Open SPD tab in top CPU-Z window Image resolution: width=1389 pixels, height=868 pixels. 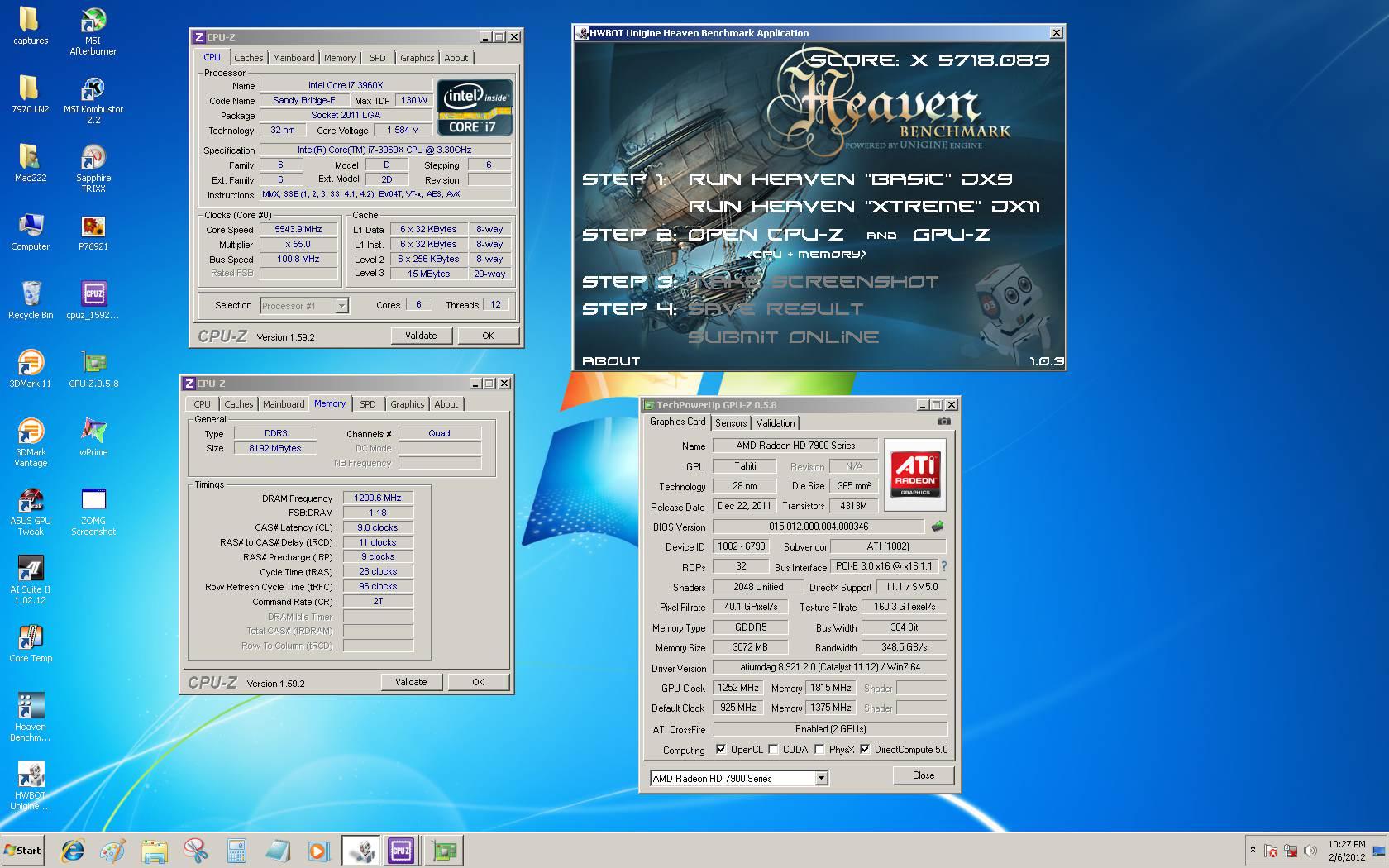[x=378, y=58]
